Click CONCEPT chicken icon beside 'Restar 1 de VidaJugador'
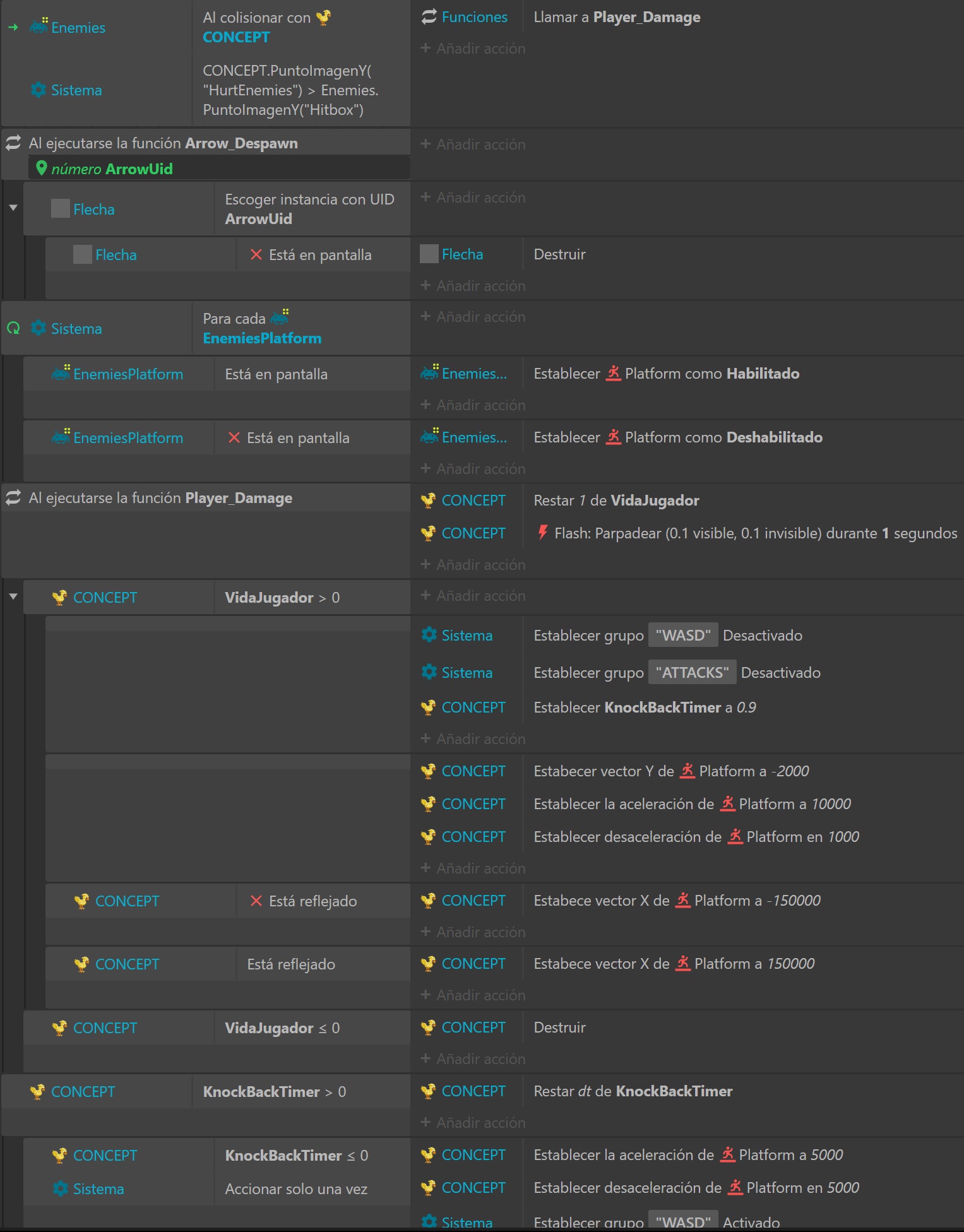Screen dimensions: 964x1232 click(429, 500)
